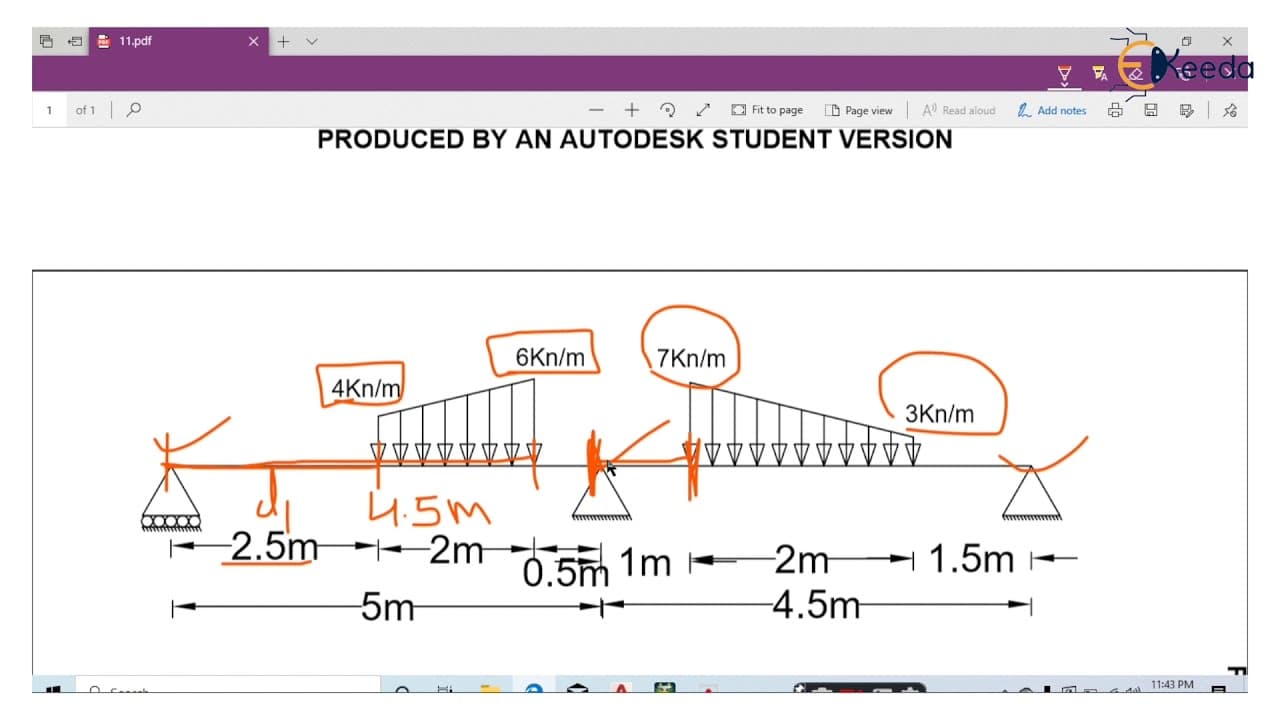This screenshot has width=1280, height=720.
Task: Click the Autodesk Student Version heading
Action: coord(635,140)
